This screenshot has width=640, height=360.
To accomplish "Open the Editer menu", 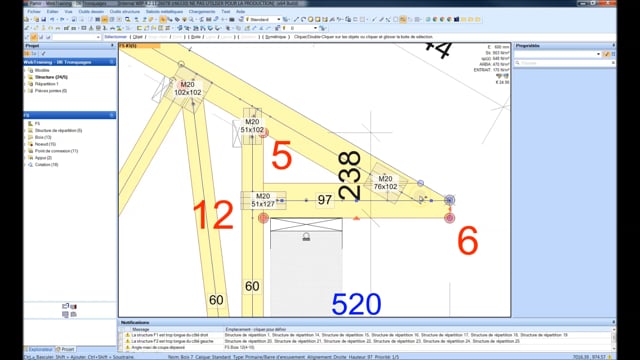I will click(52, 12).
